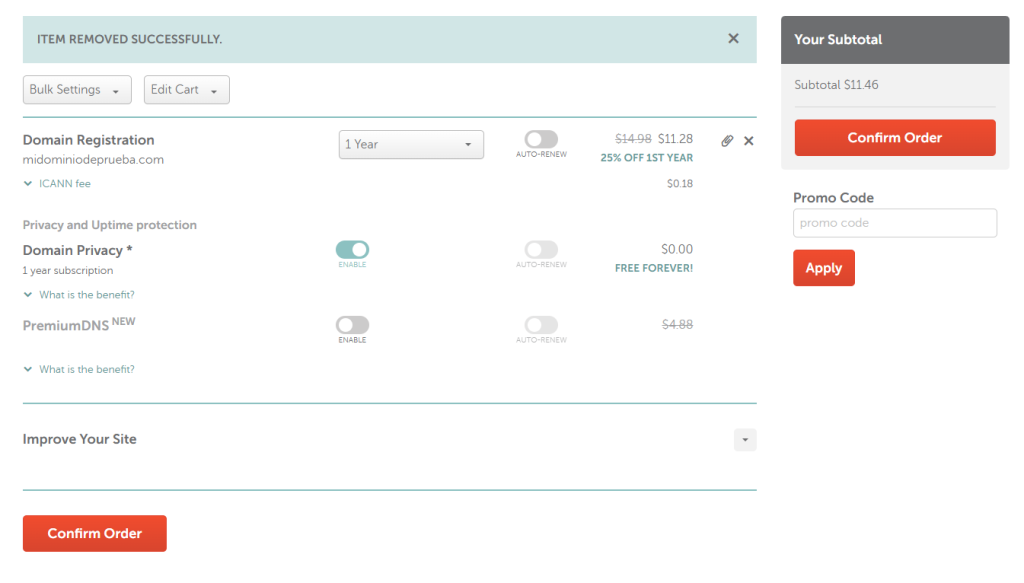The width and height of the screenshot is (1024, 583).
Task: Disable the Domain Privacy enable switch
Action: [x=352, y=250]
